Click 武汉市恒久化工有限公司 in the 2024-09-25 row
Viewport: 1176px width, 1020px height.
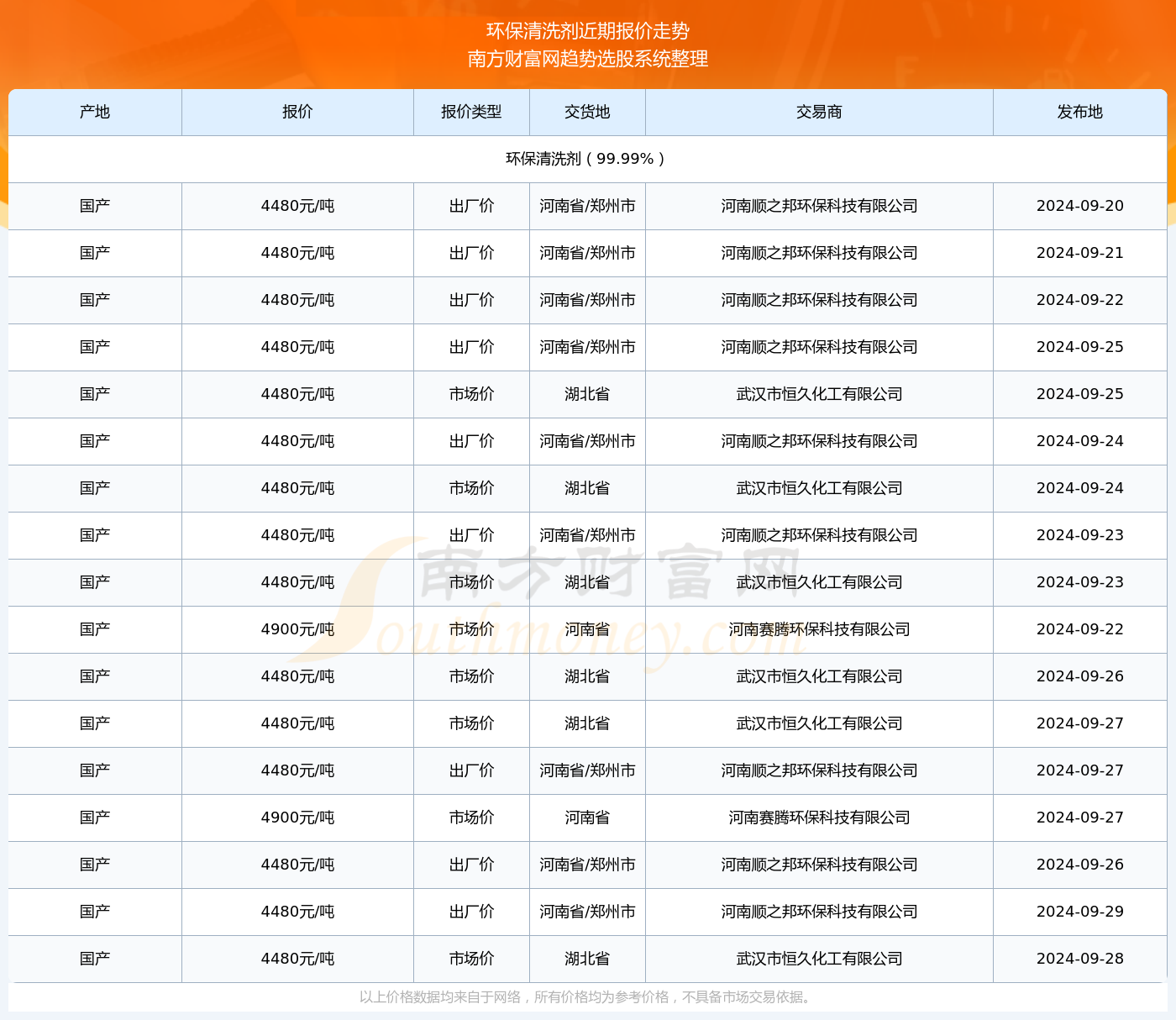tap(819, 394)
